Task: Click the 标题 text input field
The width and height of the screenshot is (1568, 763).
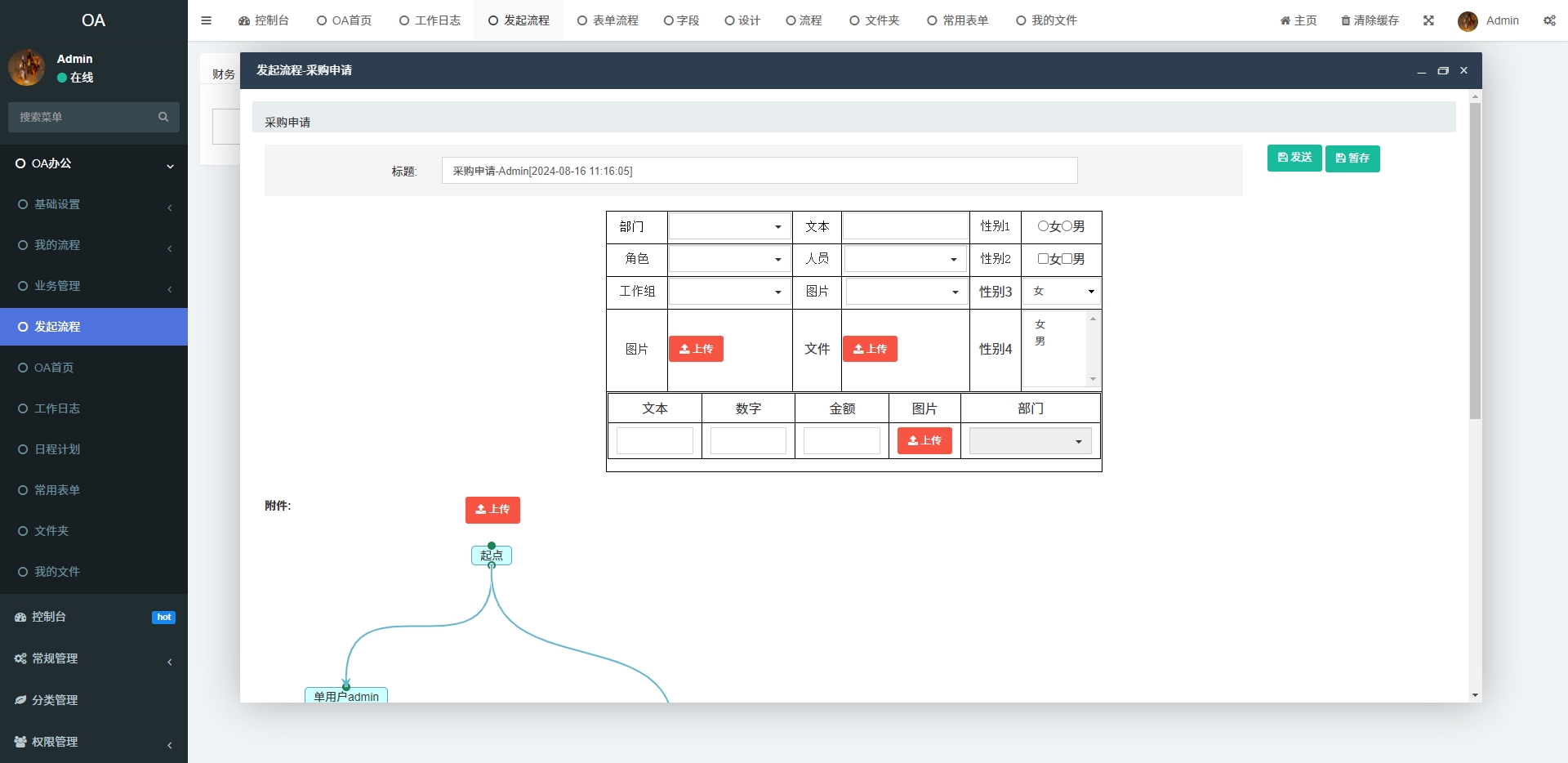Action: pos(759,171)
